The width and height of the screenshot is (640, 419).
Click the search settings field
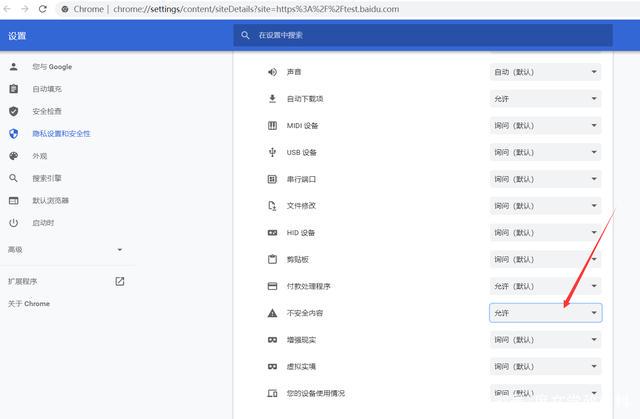[x=423, y=35]
